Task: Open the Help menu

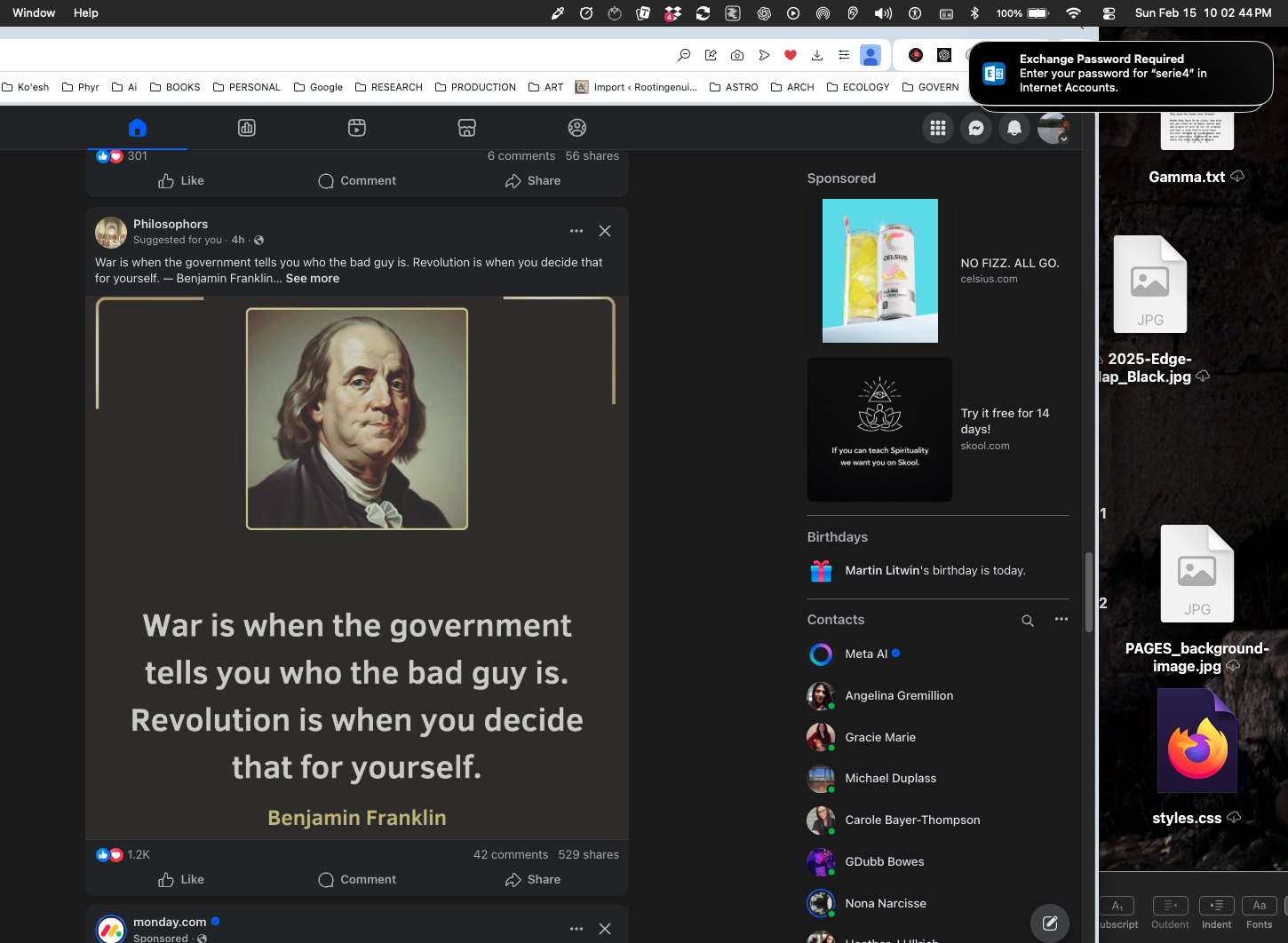Action: [x=86, y=13]
